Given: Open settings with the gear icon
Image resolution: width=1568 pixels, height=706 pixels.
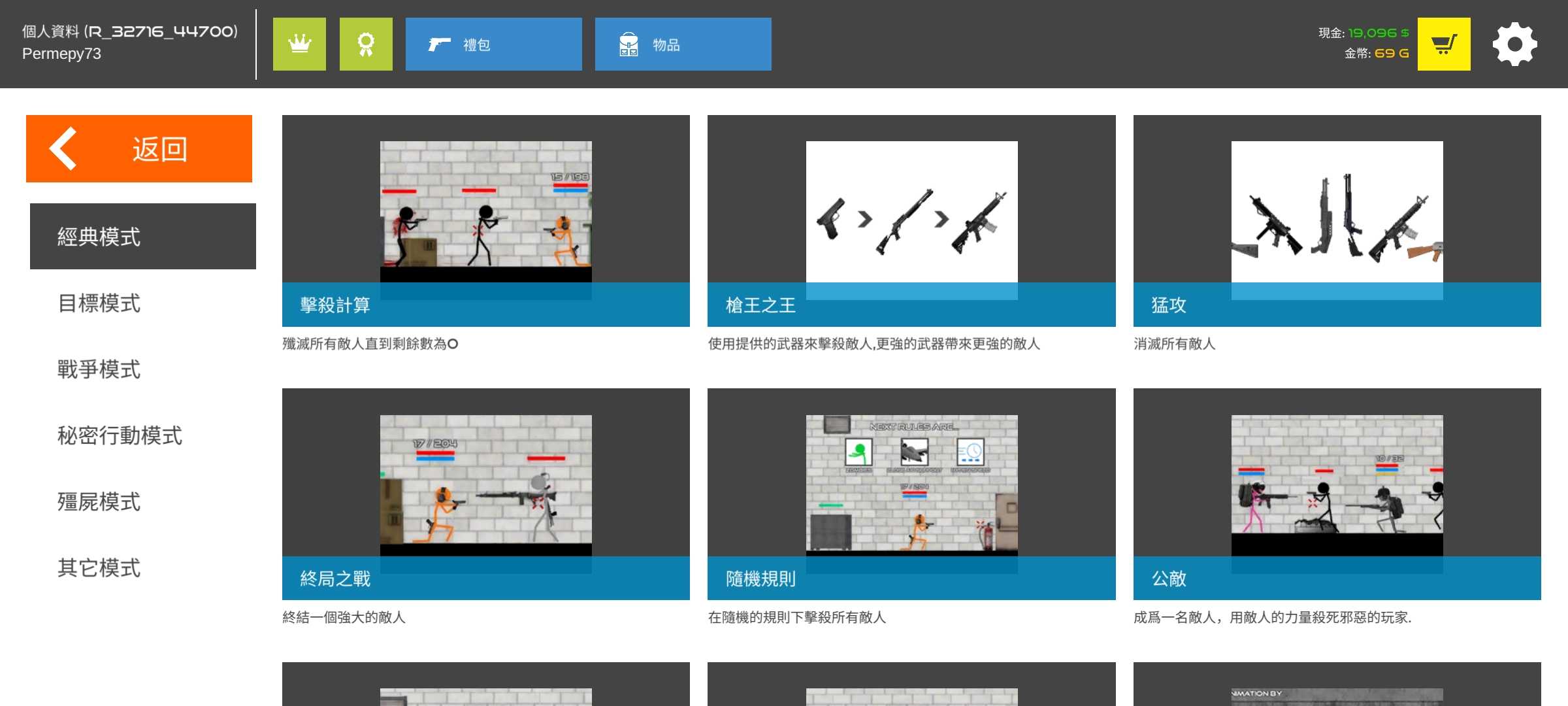Looking at the screenshot, I should point(1514,44).
